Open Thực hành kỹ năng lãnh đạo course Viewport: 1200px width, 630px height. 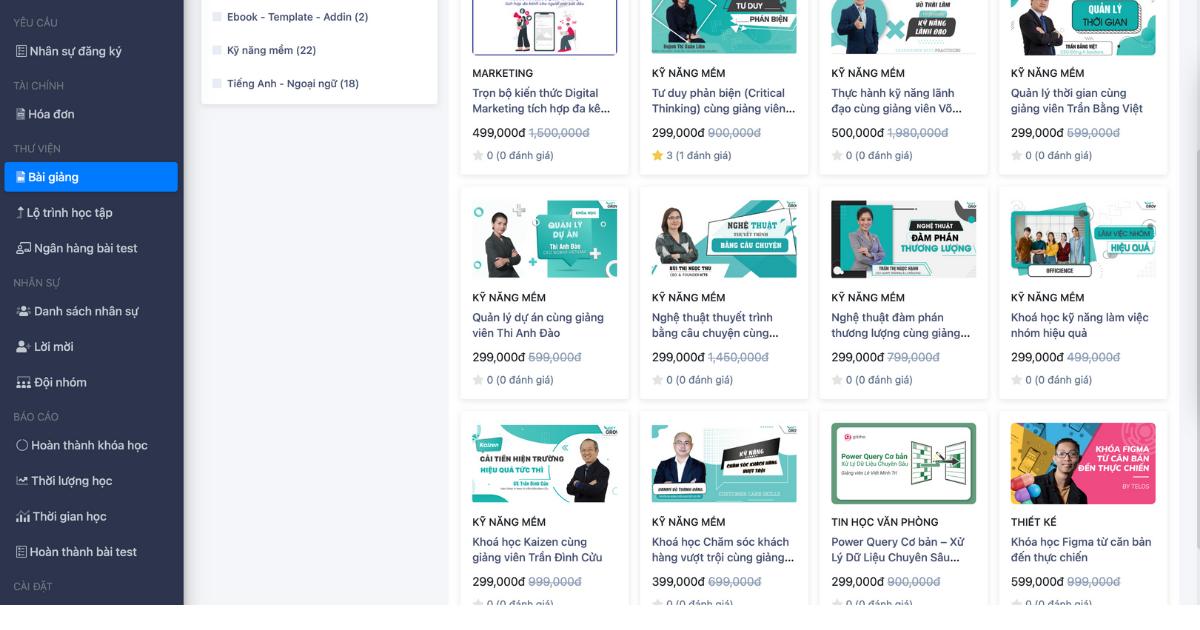[897, 101]
